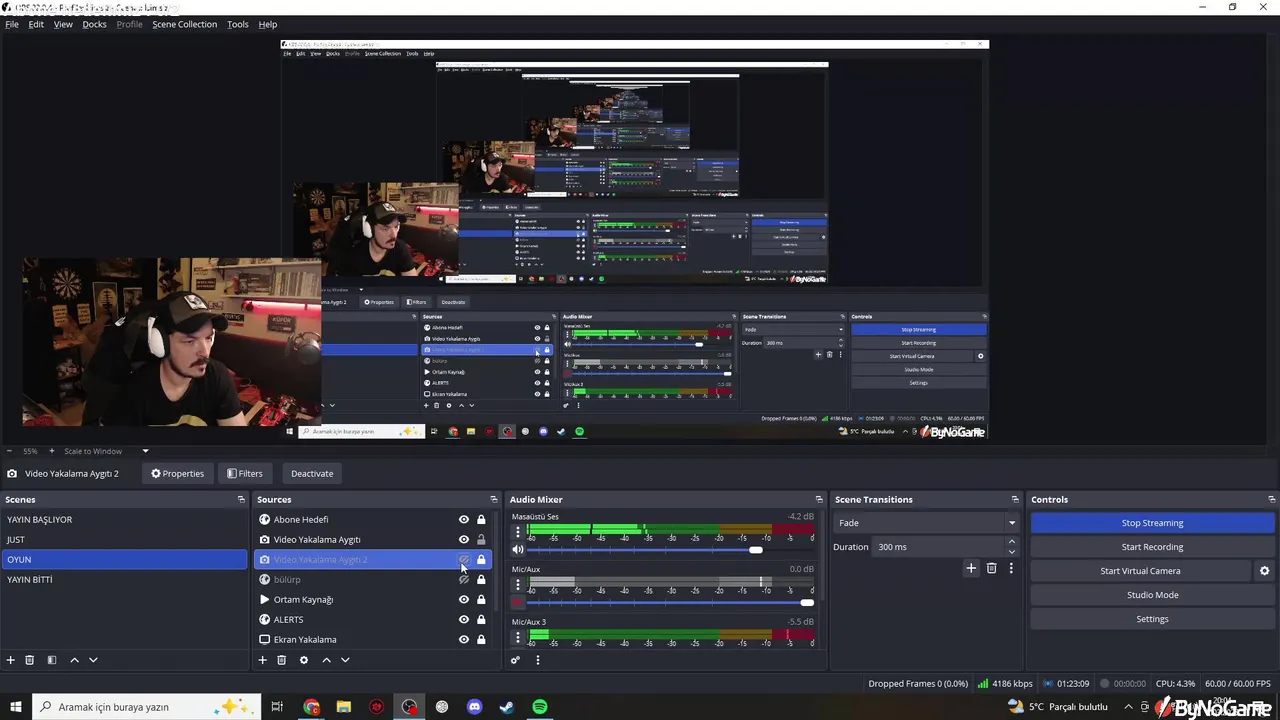
Task: Unlock the Abone Hedefi source
Action: click(481, 520)
